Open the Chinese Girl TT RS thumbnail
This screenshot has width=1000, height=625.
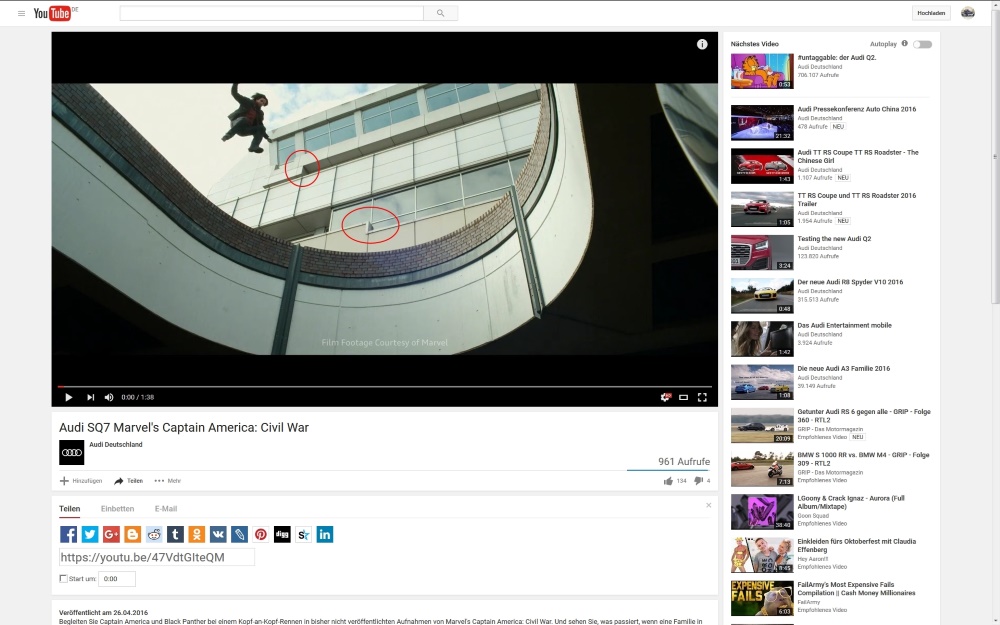tap(762, 166)
